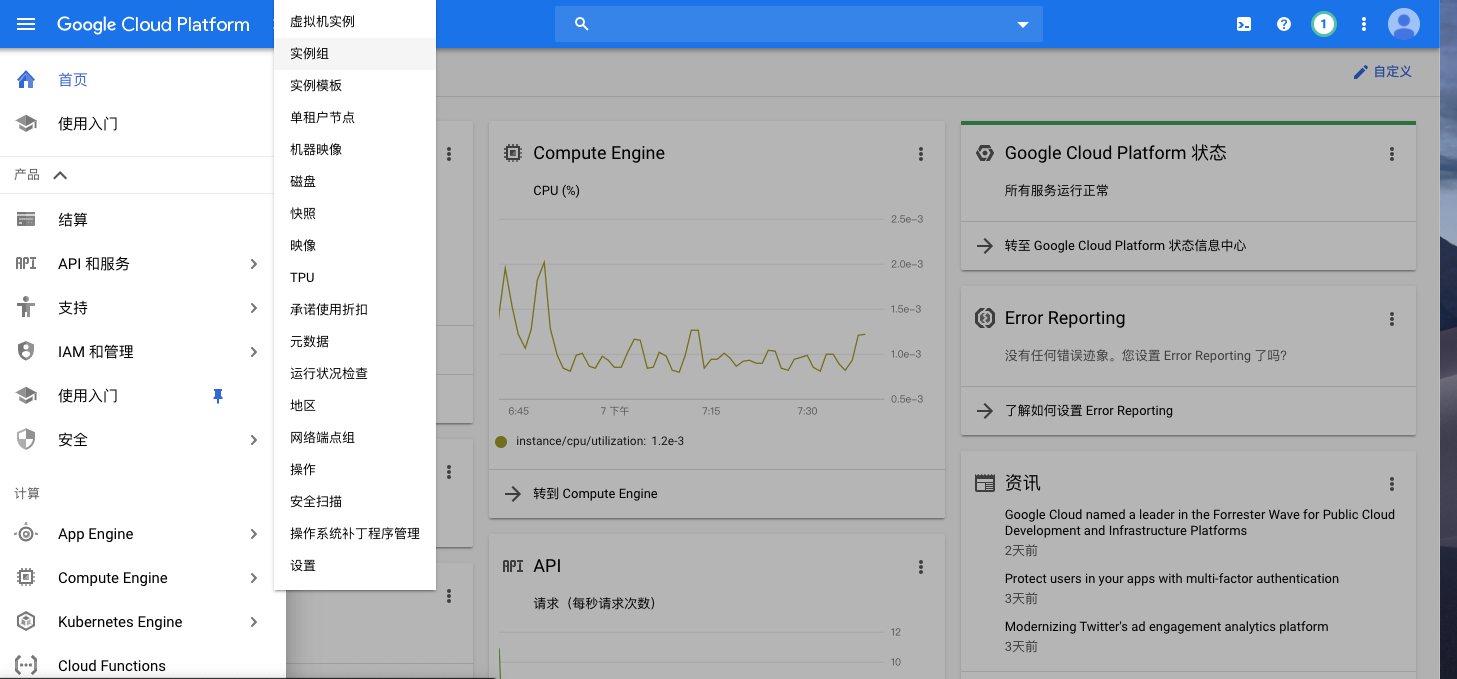The height and width of the screenshot is (679, 1457).
Task: Choose 单租户节点 in the submenu
Action: pyautogui.click(x=355, y=118)
